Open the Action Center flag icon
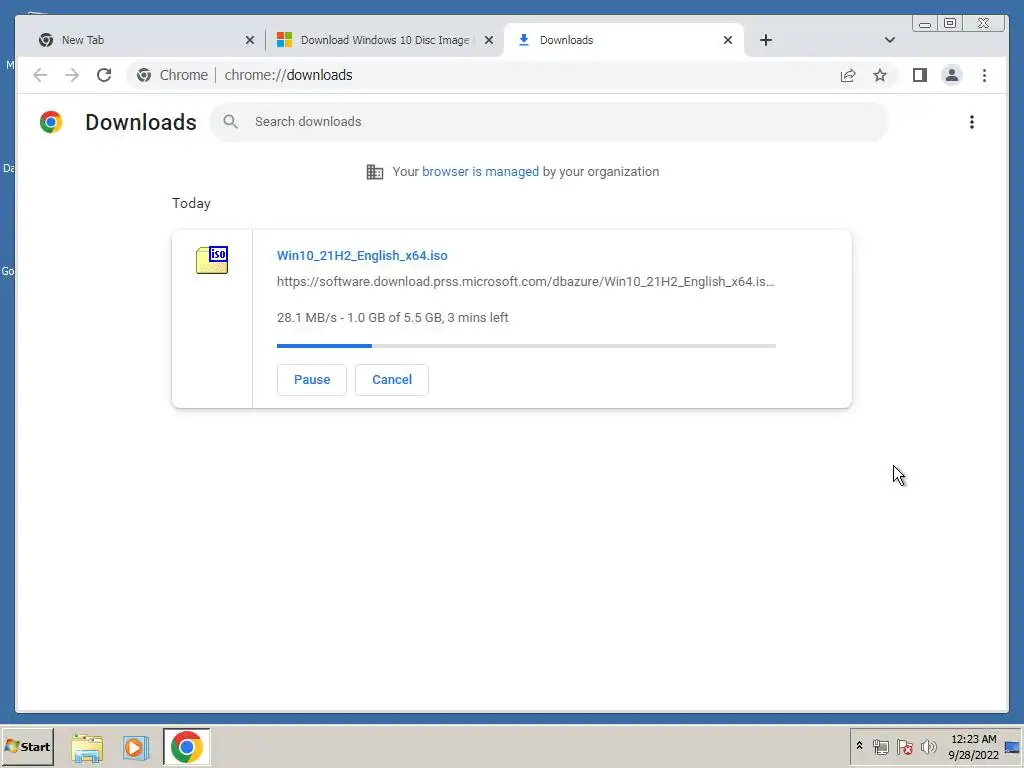Screen dimensions: 1024x768 coord(904,746)
